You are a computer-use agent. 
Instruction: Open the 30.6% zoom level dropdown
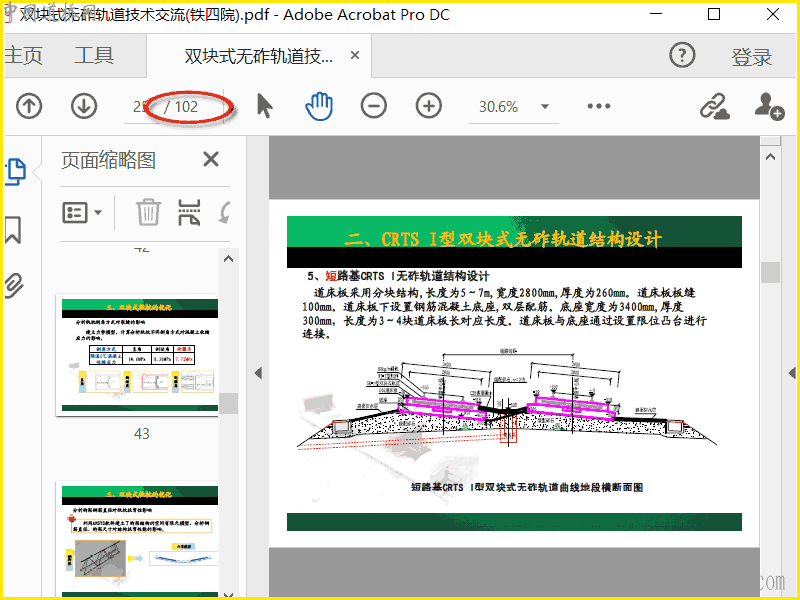[x=545, y=107]
